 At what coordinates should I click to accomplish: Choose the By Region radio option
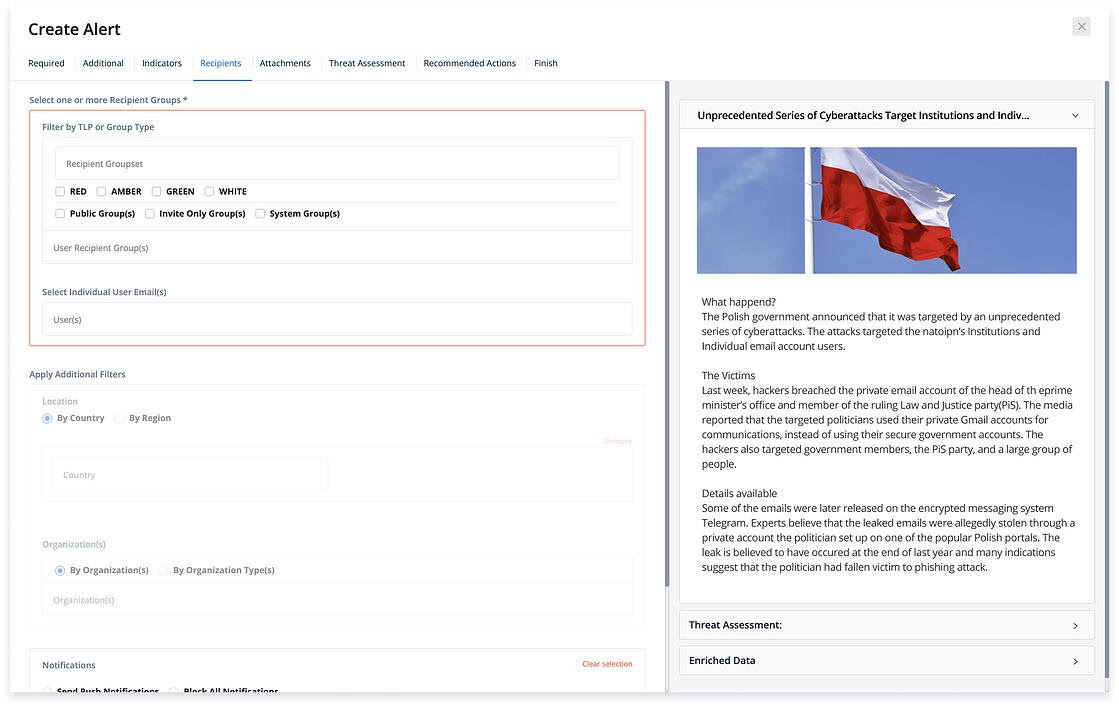120,419
